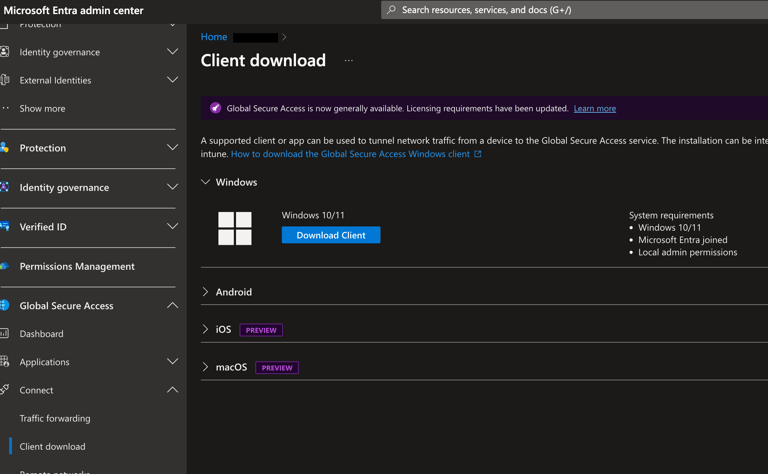Click the Download Client button
The width and height of the screenshot is (768, 474).
pos(331,235)
